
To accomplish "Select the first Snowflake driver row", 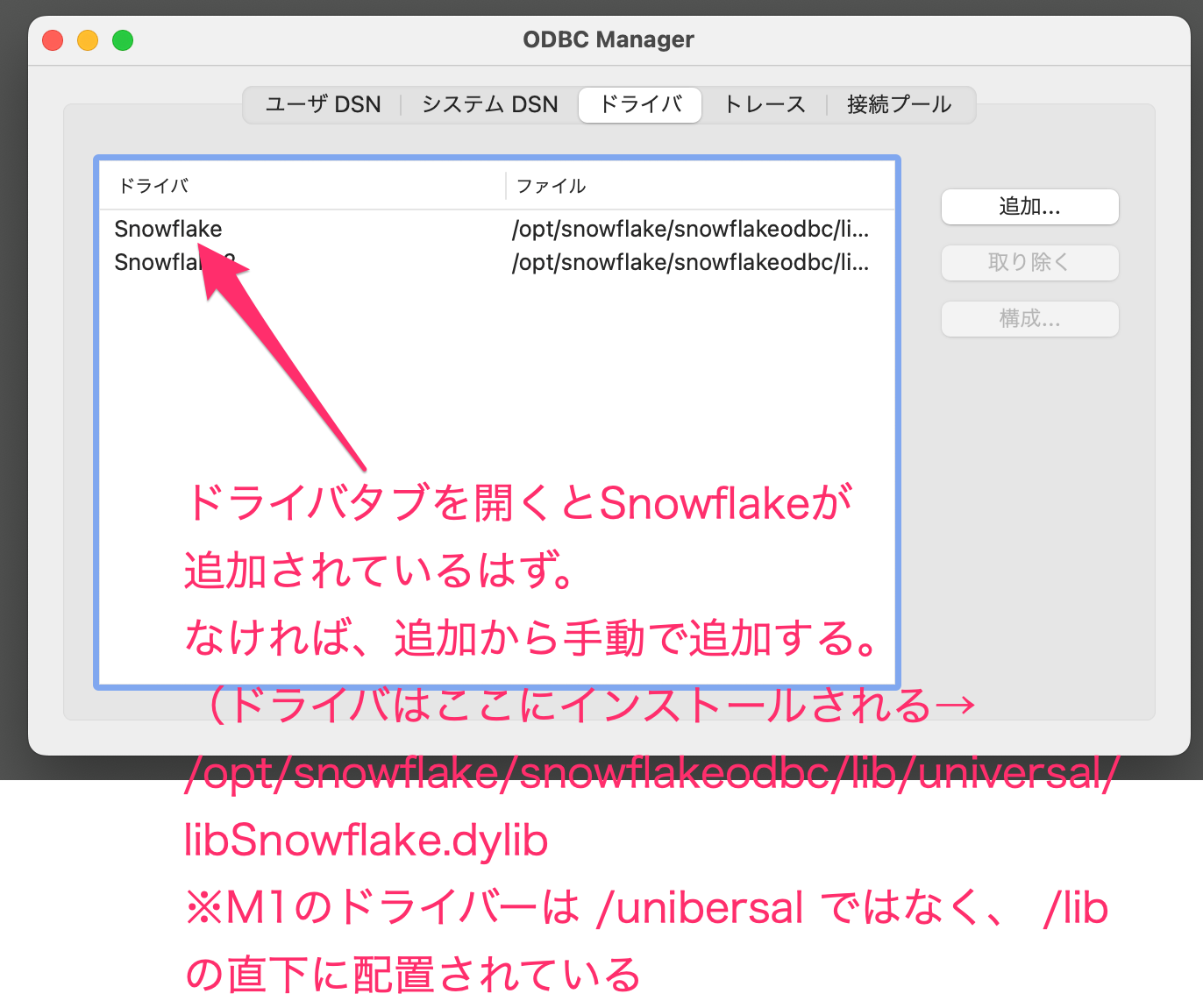I will point(497,229).
